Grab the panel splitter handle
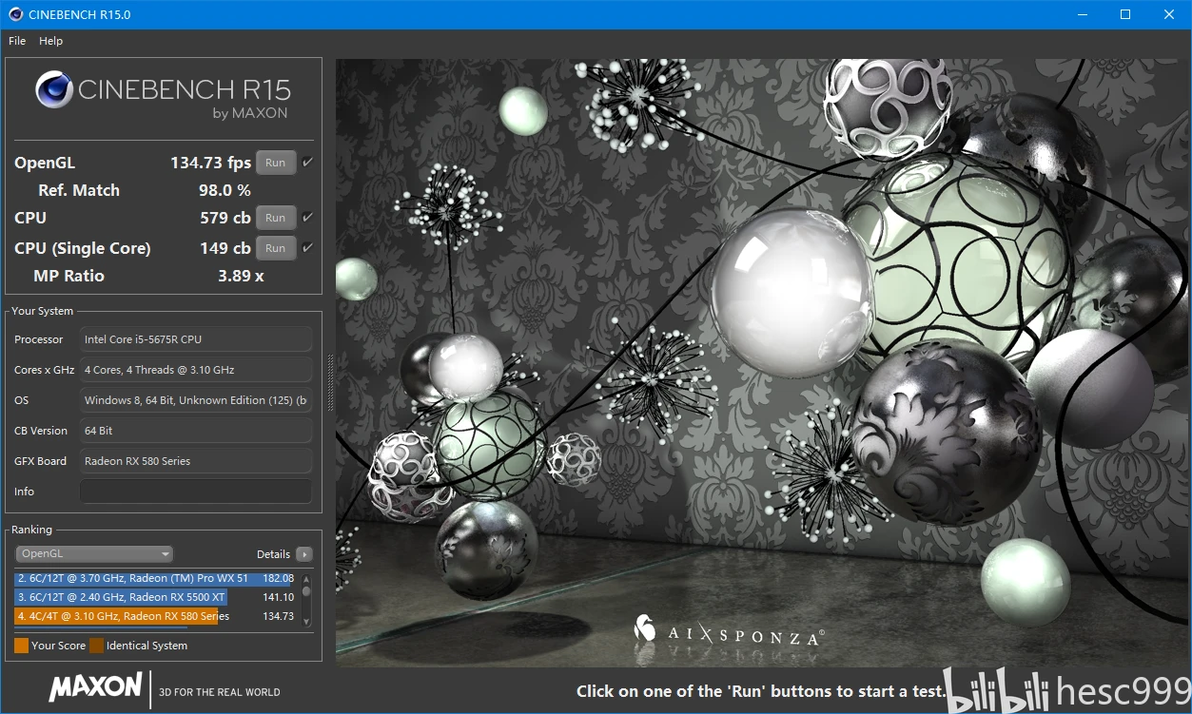This screenshot has width=1192, height=714. [330, 383]
